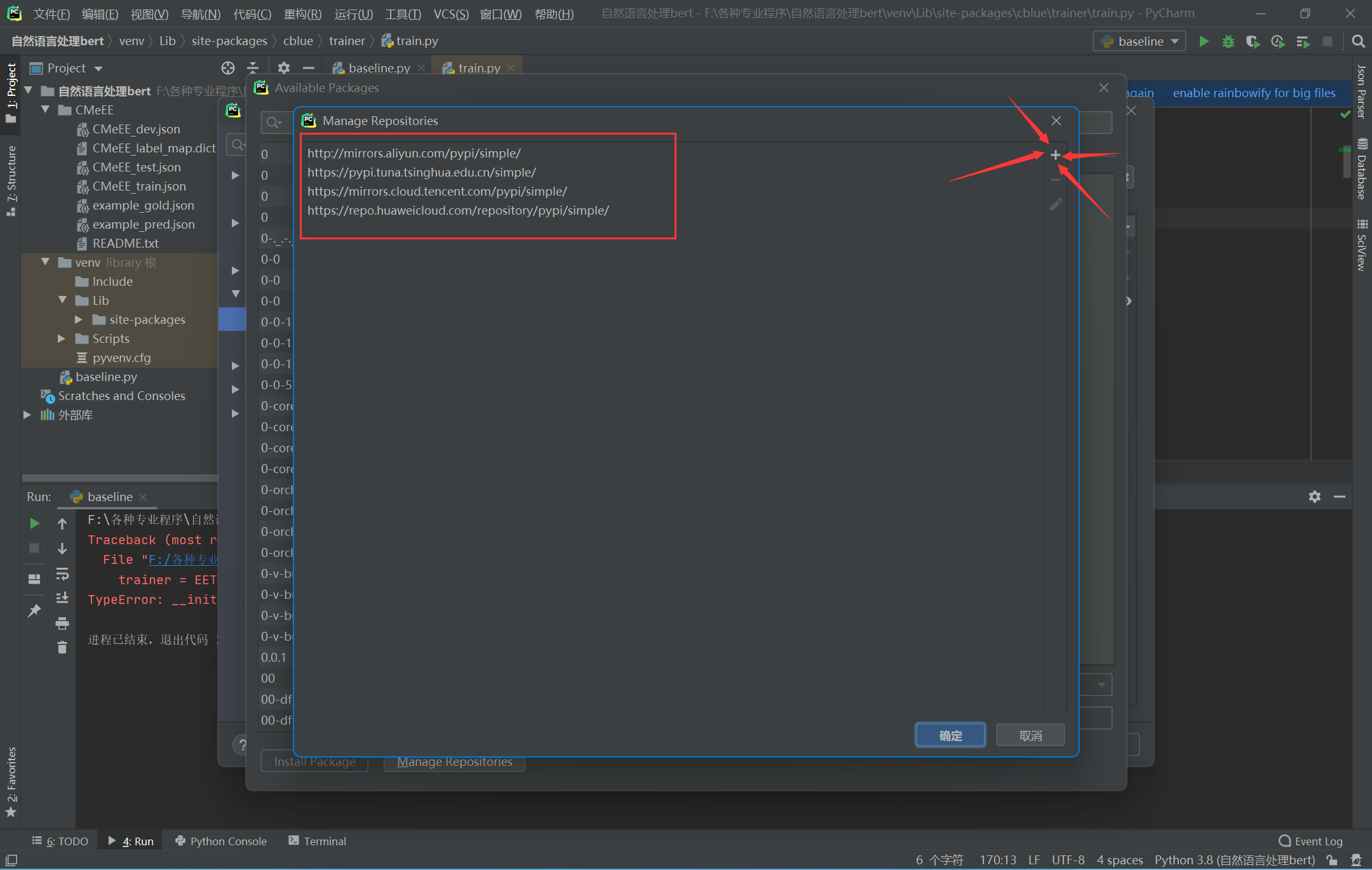This screenshot has height=870, width=1372.
Task: Close the Manage Repositories dialog
Action: click(1056, 121)
